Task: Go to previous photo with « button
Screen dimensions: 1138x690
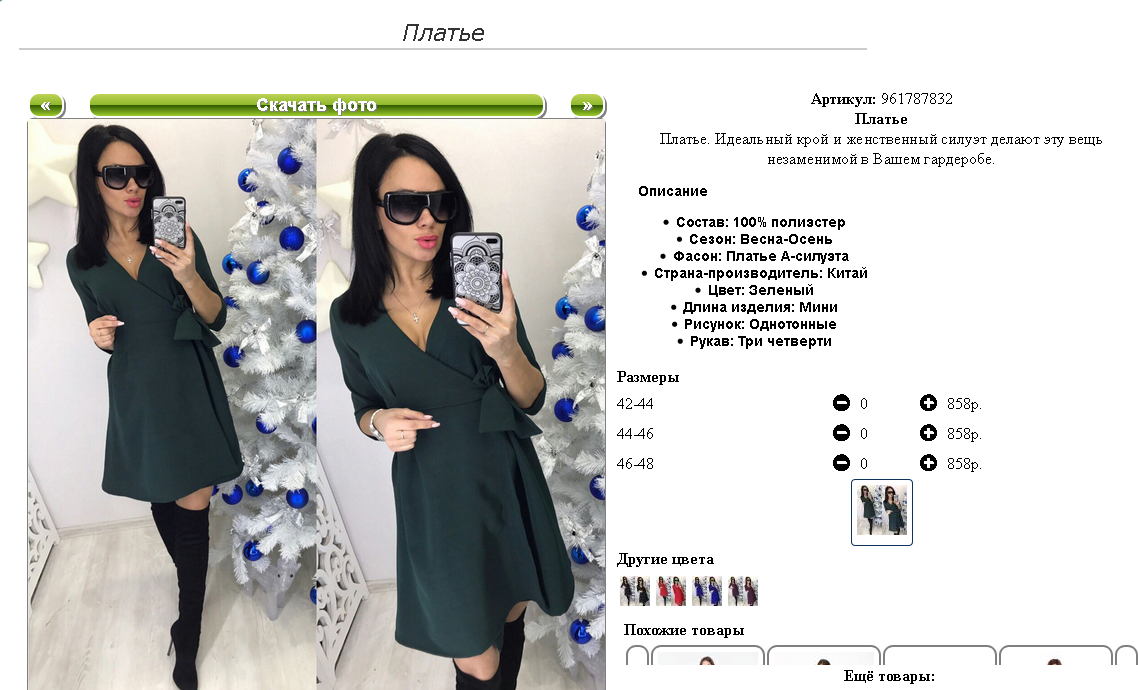Action: [46, 106]
